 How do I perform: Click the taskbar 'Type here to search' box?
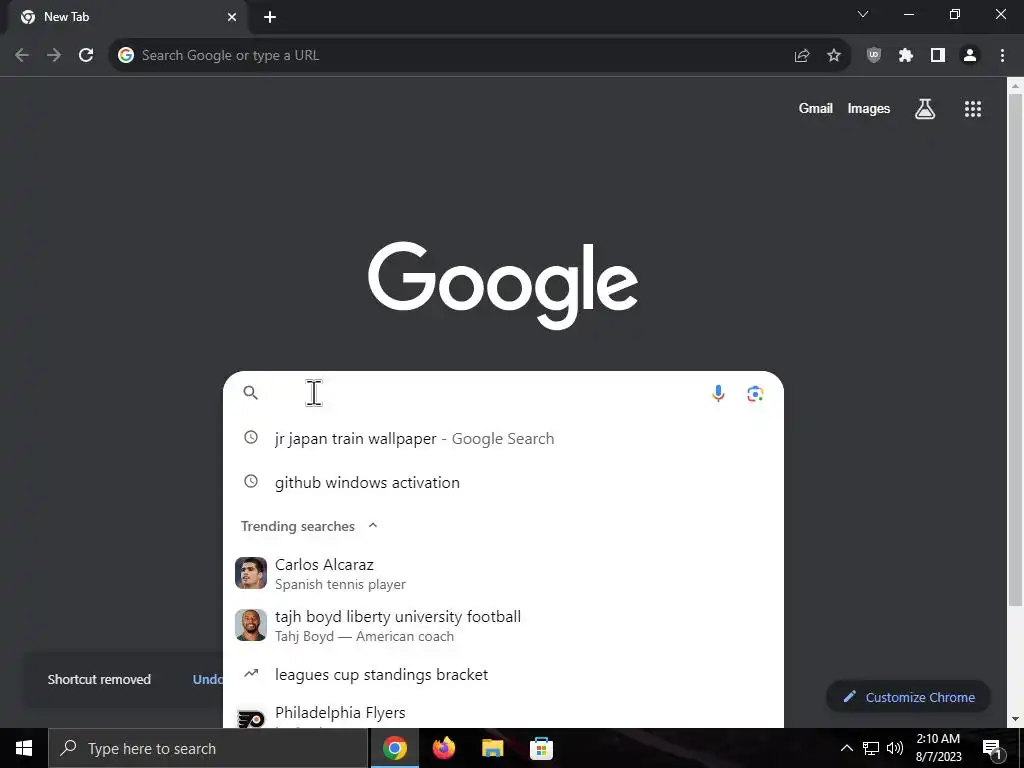[x=208, y=748]
